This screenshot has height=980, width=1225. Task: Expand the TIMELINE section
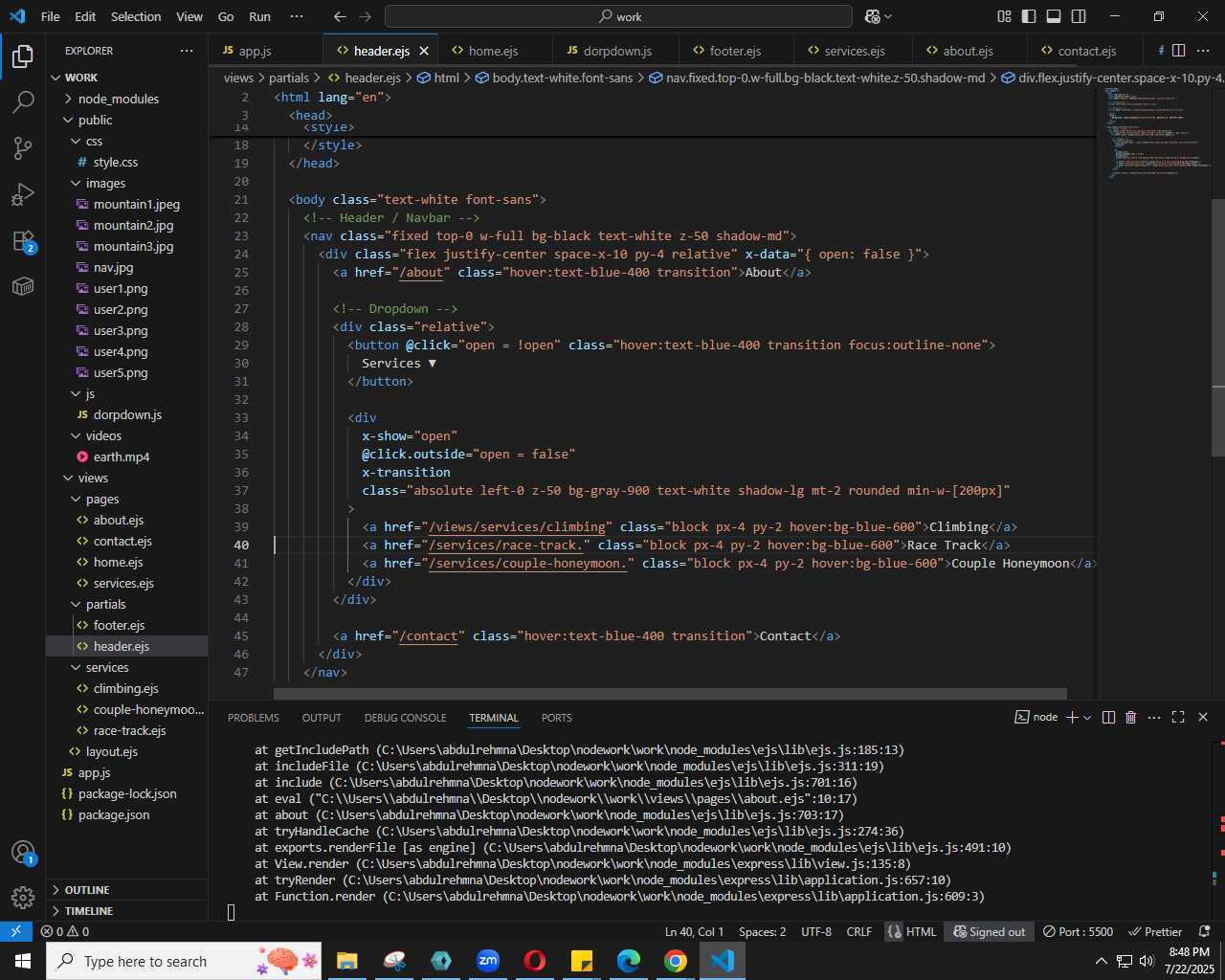(x=89, y=911)
